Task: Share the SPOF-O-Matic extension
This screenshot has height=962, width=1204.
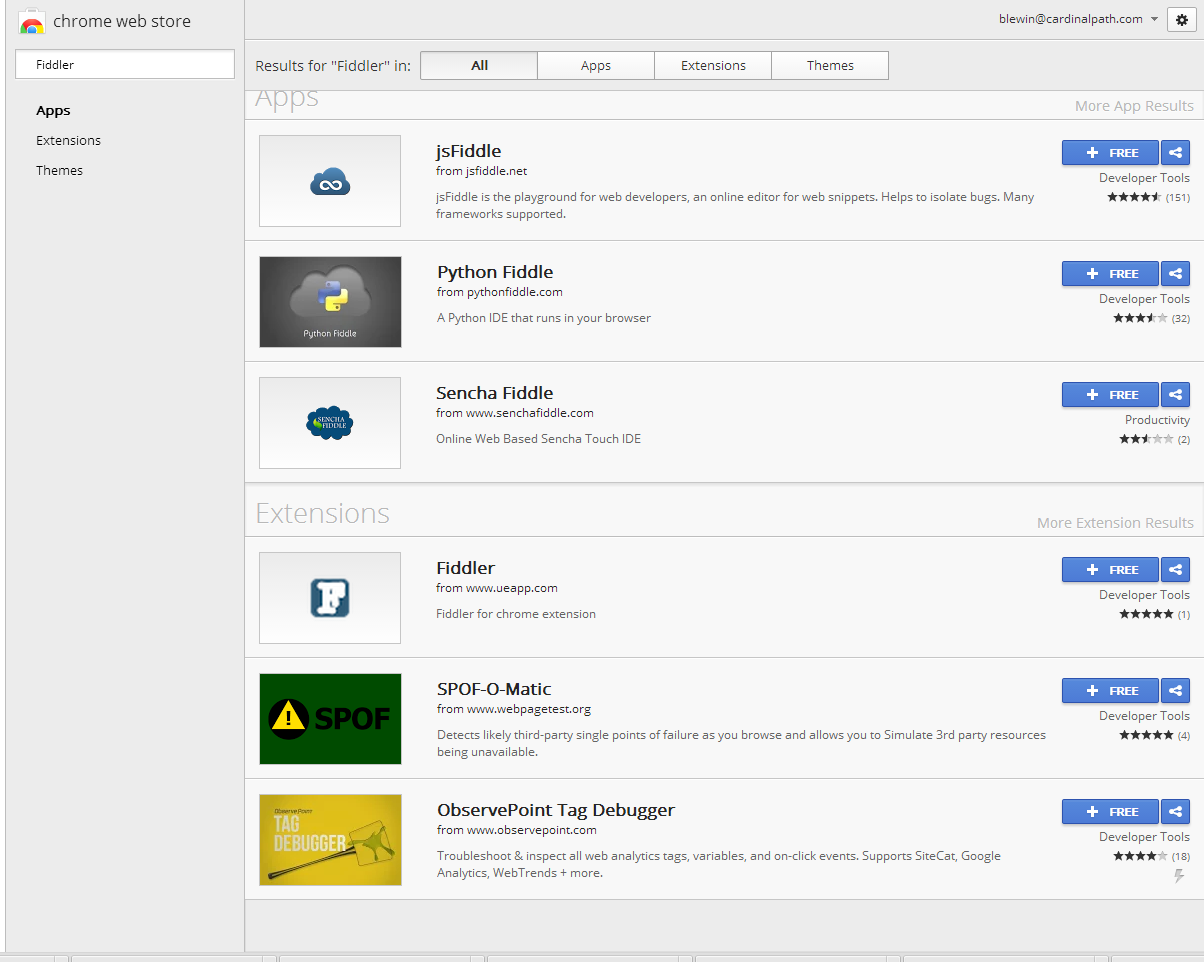Action: (x=1175, y=690)
